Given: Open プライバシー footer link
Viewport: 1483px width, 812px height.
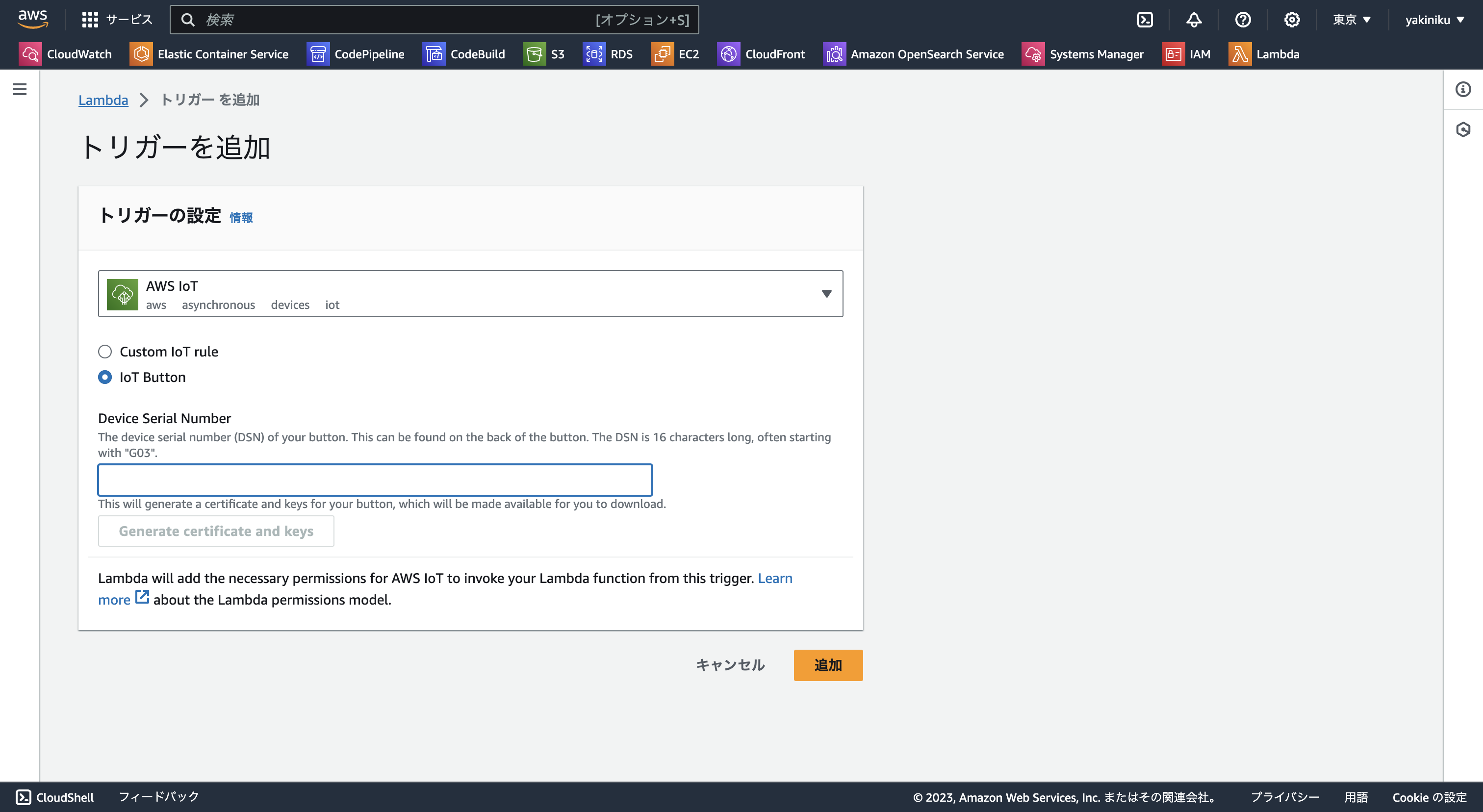Looking at the screenshot, I should 1284,797.
